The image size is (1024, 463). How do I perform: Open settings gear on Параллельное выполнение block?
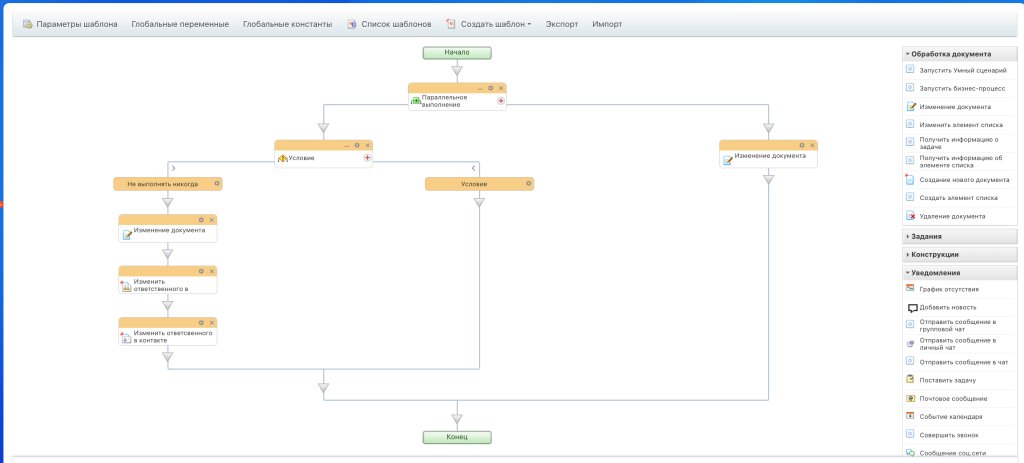[490, 88]
